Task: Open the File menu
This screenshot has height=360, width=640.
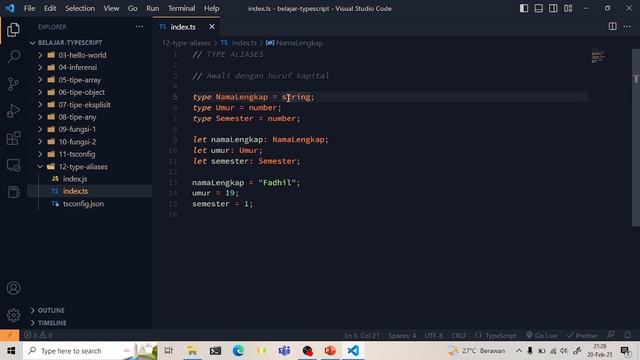Action: pos(29,8)
